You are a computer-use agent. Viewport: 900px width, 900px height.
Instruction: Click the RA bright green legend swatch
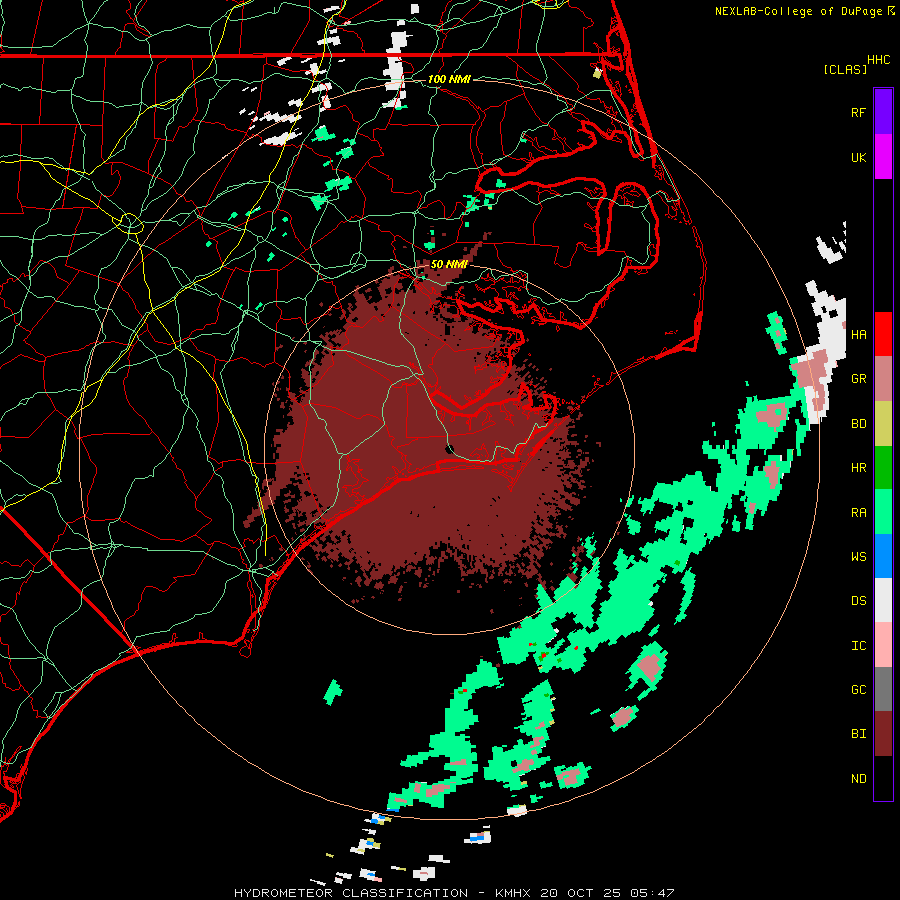pyautogui.click(x=883, y=512)
